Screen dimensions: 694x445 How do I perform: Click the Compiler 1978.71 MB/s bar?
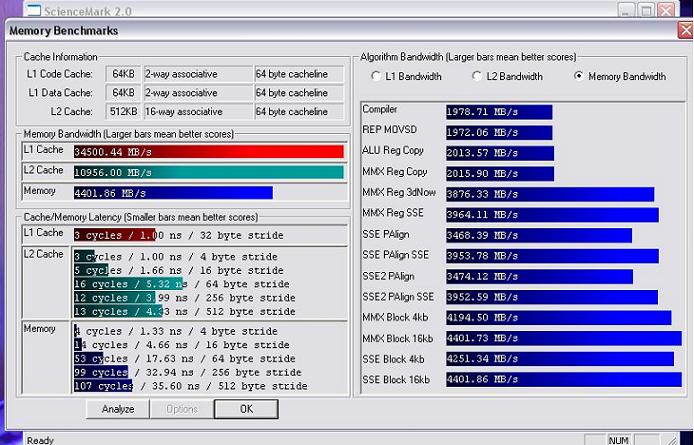(499, 112)
